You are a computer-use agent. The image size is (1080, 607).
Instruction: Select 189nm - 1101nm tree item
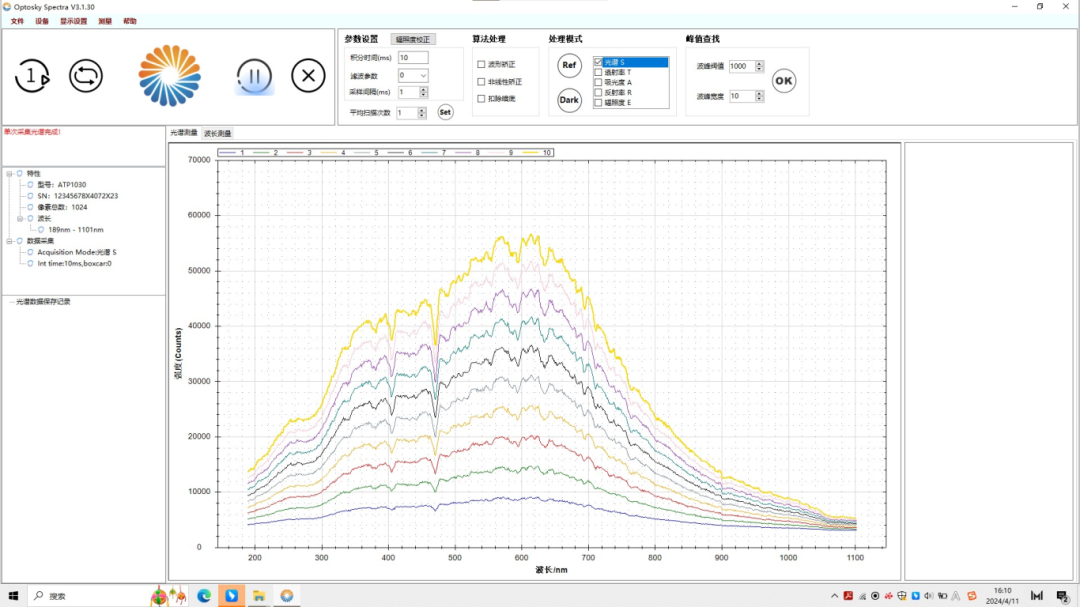(x=76, y=230)
